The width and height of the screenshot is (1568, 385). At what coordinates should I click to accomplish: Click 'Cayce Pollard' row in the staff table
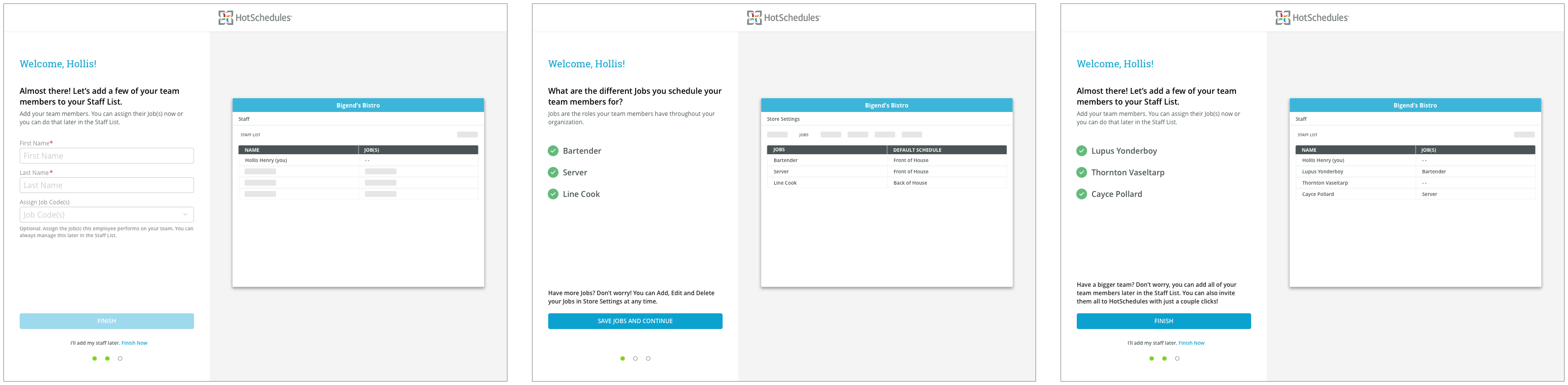pos(1415,194)
